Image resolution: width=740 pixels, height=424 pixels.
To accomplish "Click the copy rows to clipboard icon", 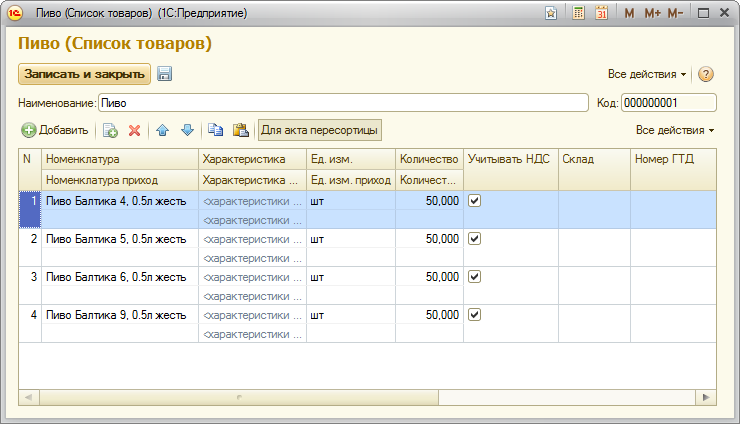I will click(x=216, y=130).
